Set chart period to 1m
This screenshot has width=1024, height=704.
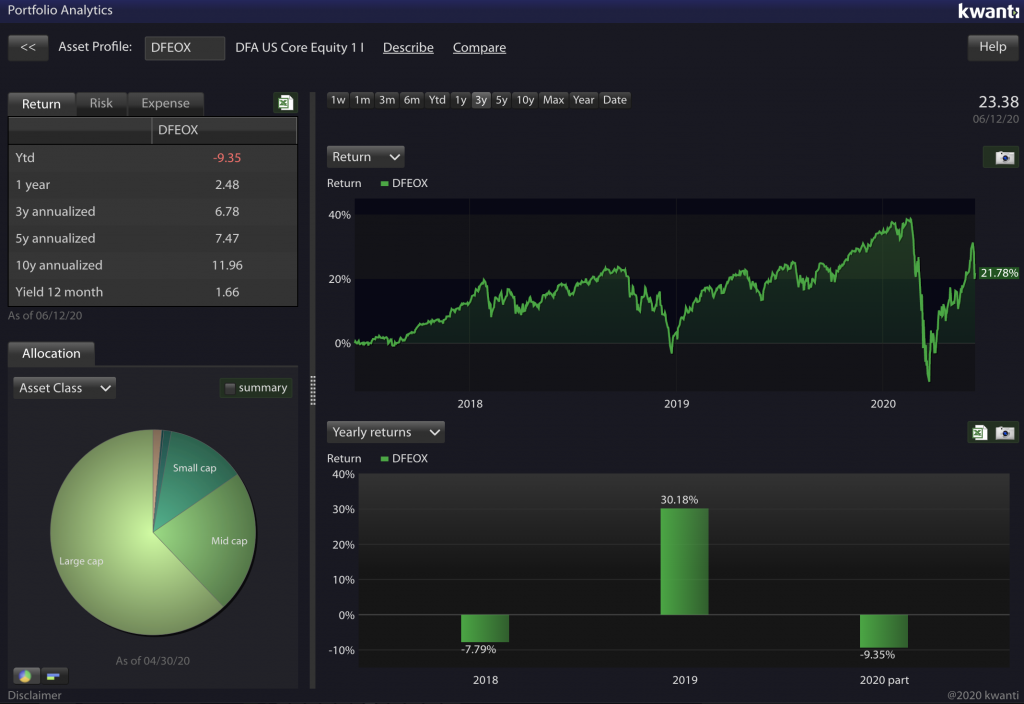pyautogui.click(x=362, y=100)
